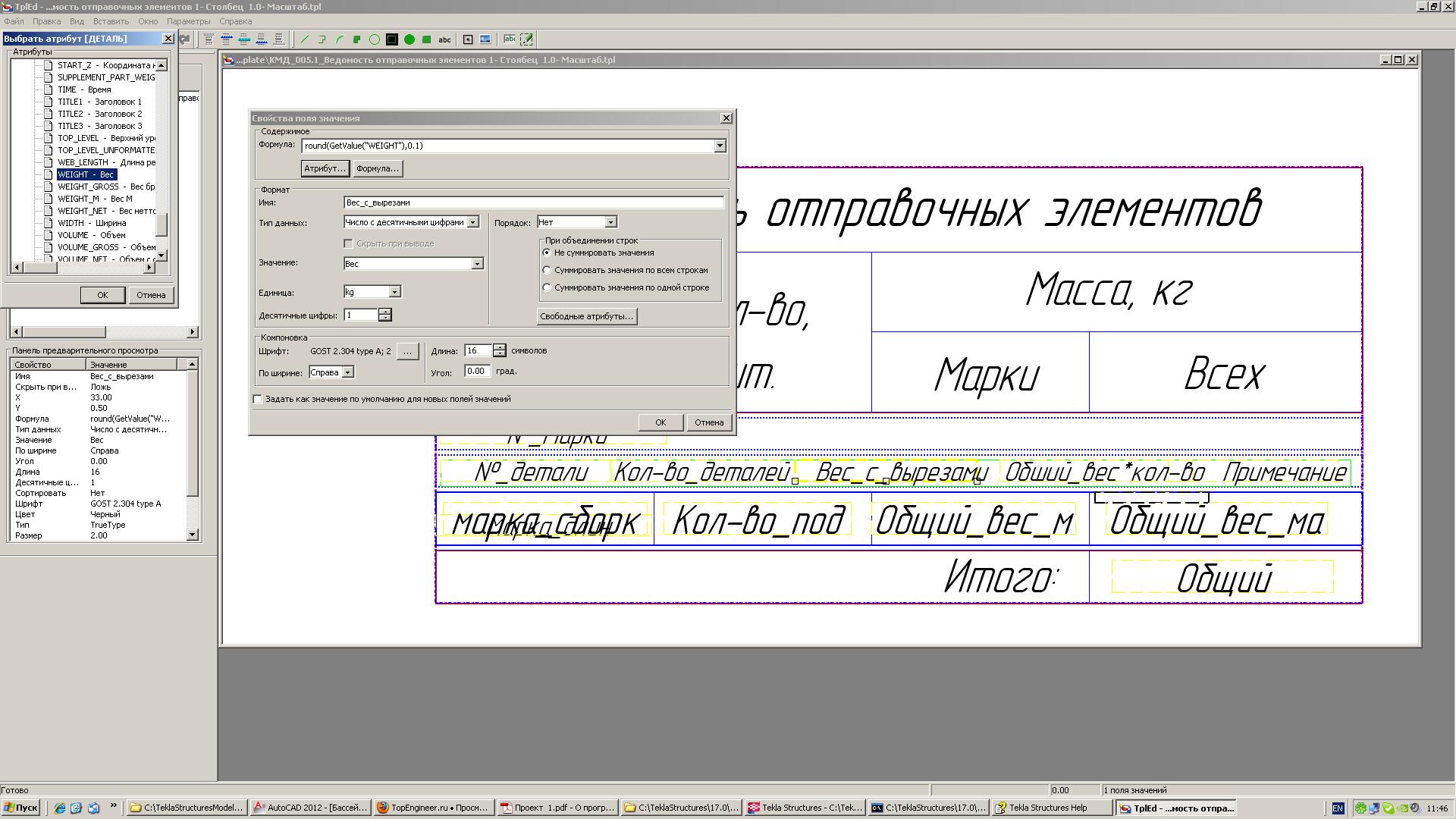Click the polyline tool icon
1456x819 pixels.
point(322,39)
